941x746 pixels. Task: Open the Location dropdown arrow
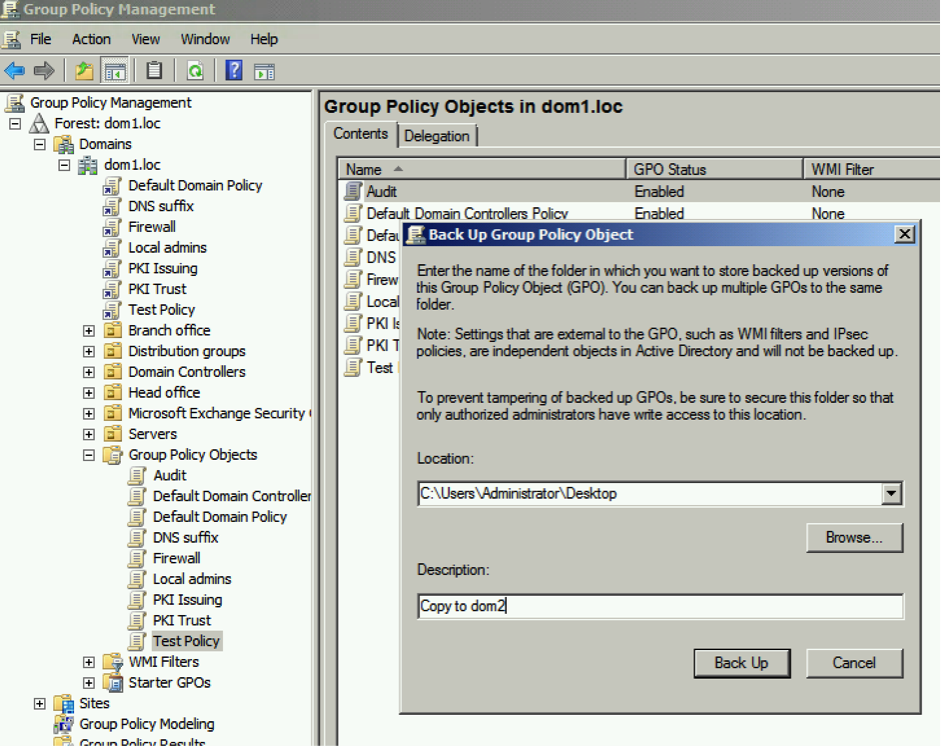click(892, 494)
